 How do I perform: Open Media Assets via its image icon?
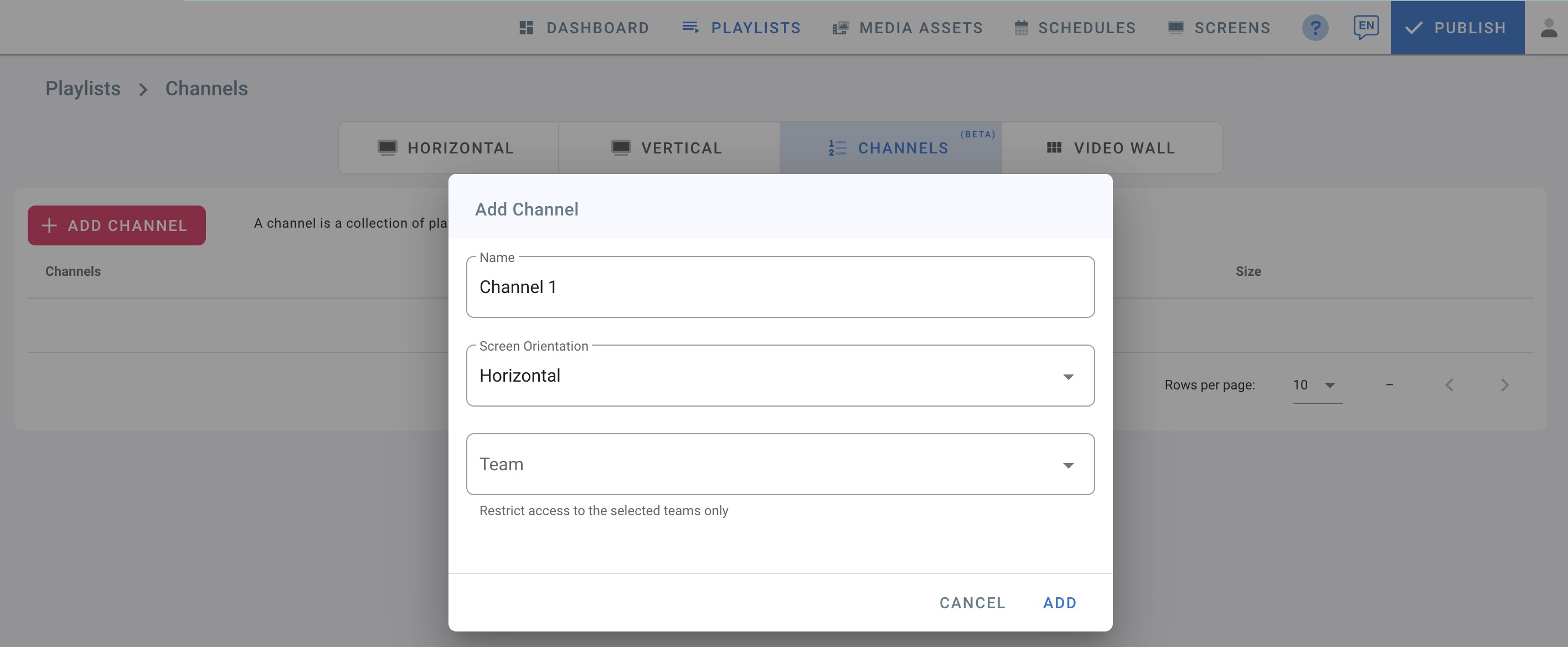840,27
